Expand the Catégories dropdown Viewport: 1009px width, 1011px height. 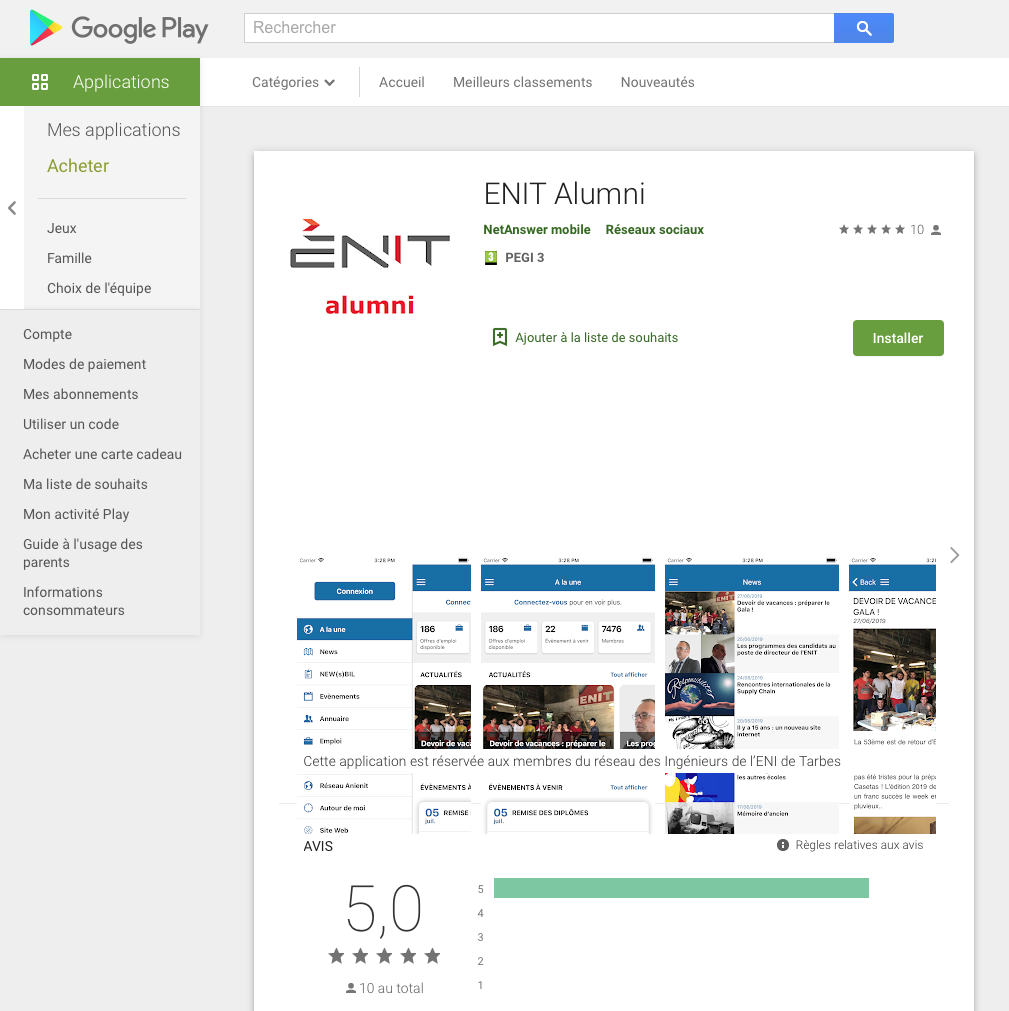point(293,83)
